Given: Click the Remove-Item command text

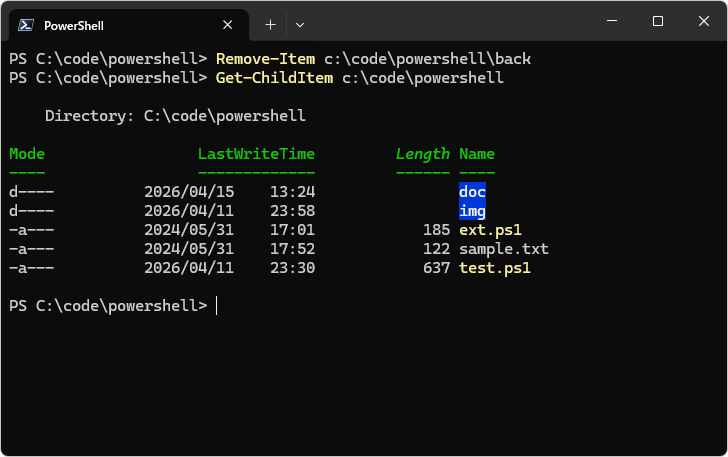Looking at the screenshot, I should tap(265, 59).
